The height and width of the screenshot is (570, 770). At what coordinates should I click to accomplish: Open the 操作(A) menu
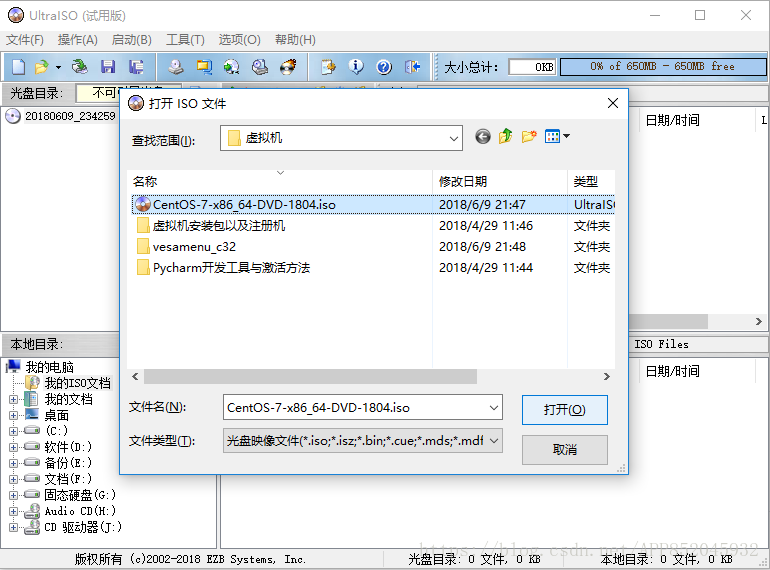pyautogui.click(x=78, y=40)
